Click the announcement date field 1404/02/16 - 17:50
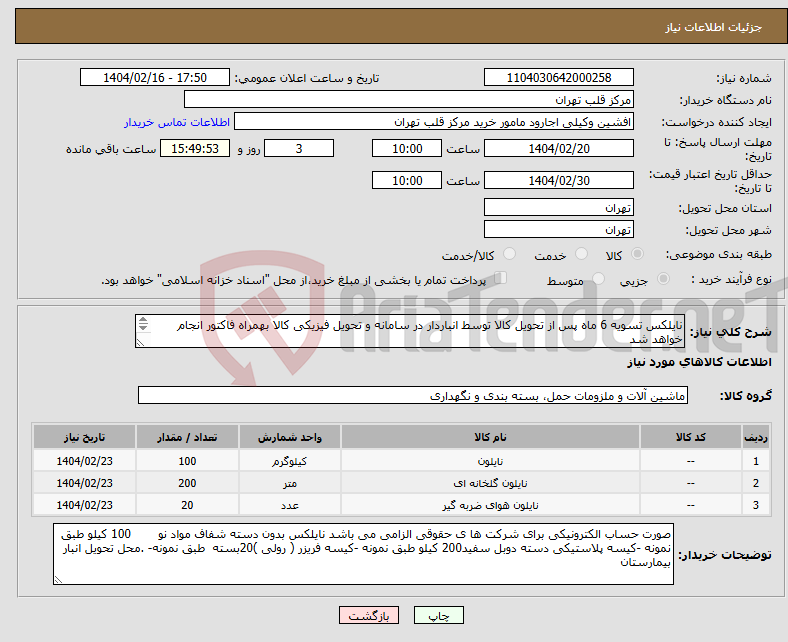Viewport: 788px width, 642px height. click(x=155, y=77)
